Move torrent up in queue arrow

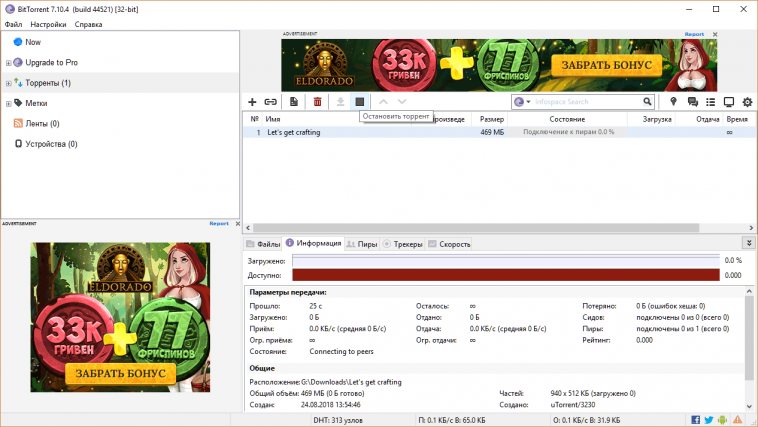(x=383, y=102)
